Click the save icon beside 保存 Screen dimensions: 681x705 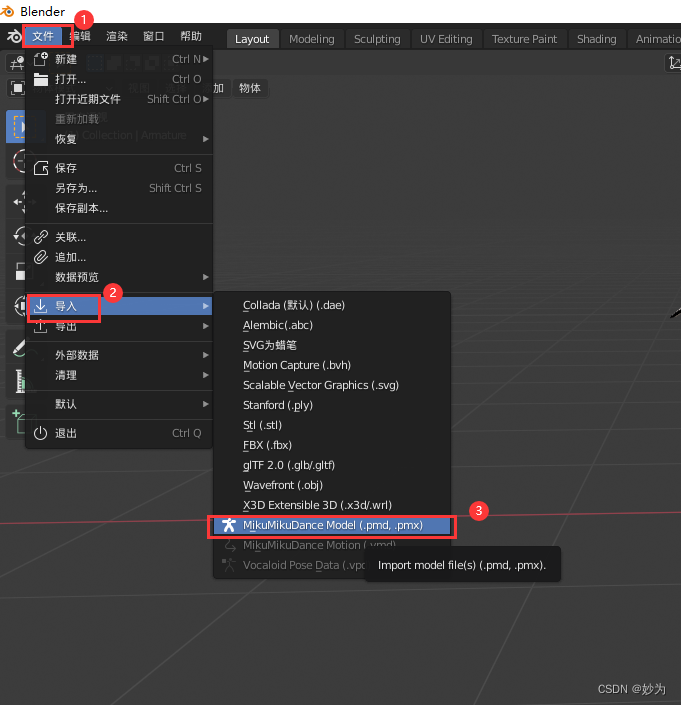click(x=40, y=168)
